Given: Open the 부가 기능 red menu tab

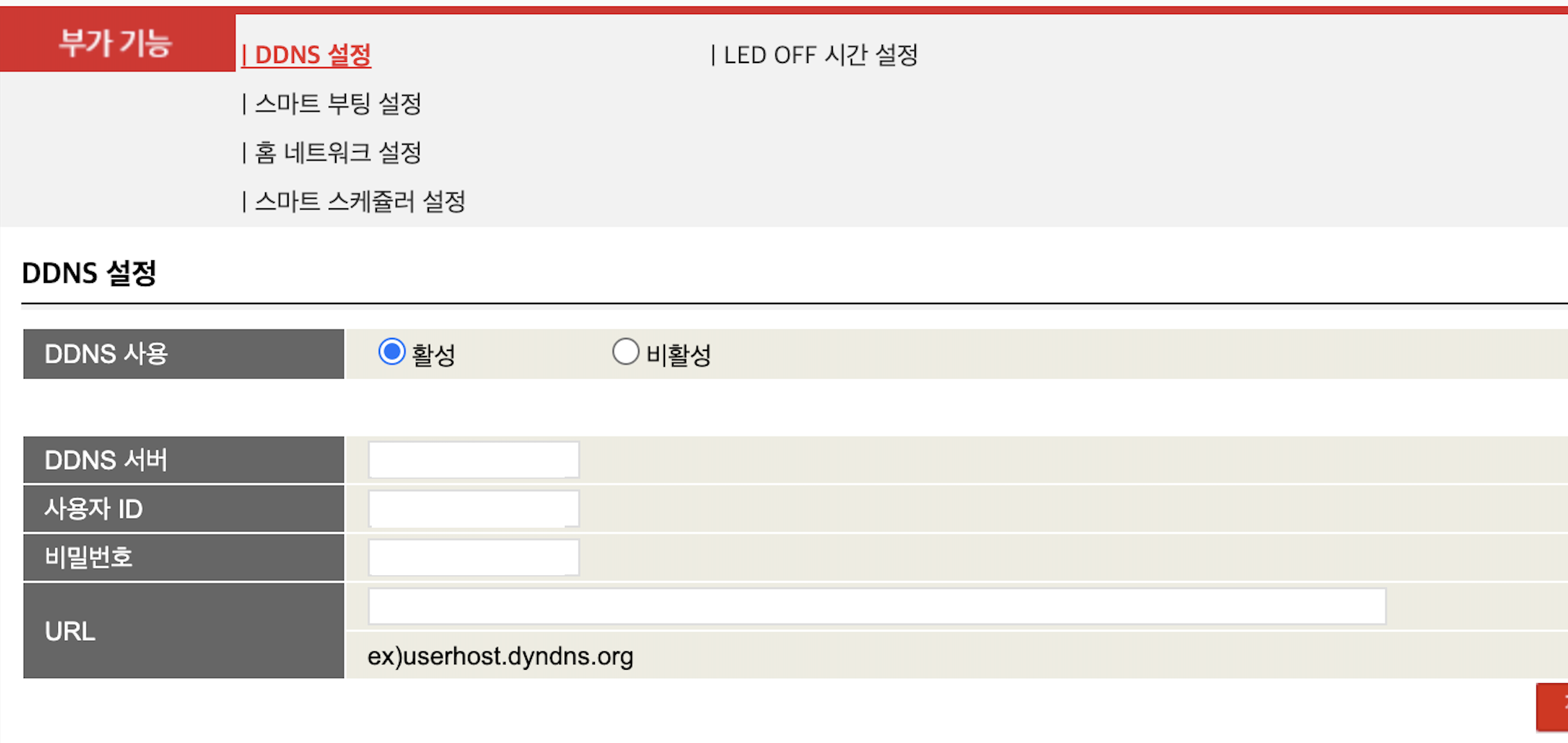Looking at the screenshot, I should point(117,42).
